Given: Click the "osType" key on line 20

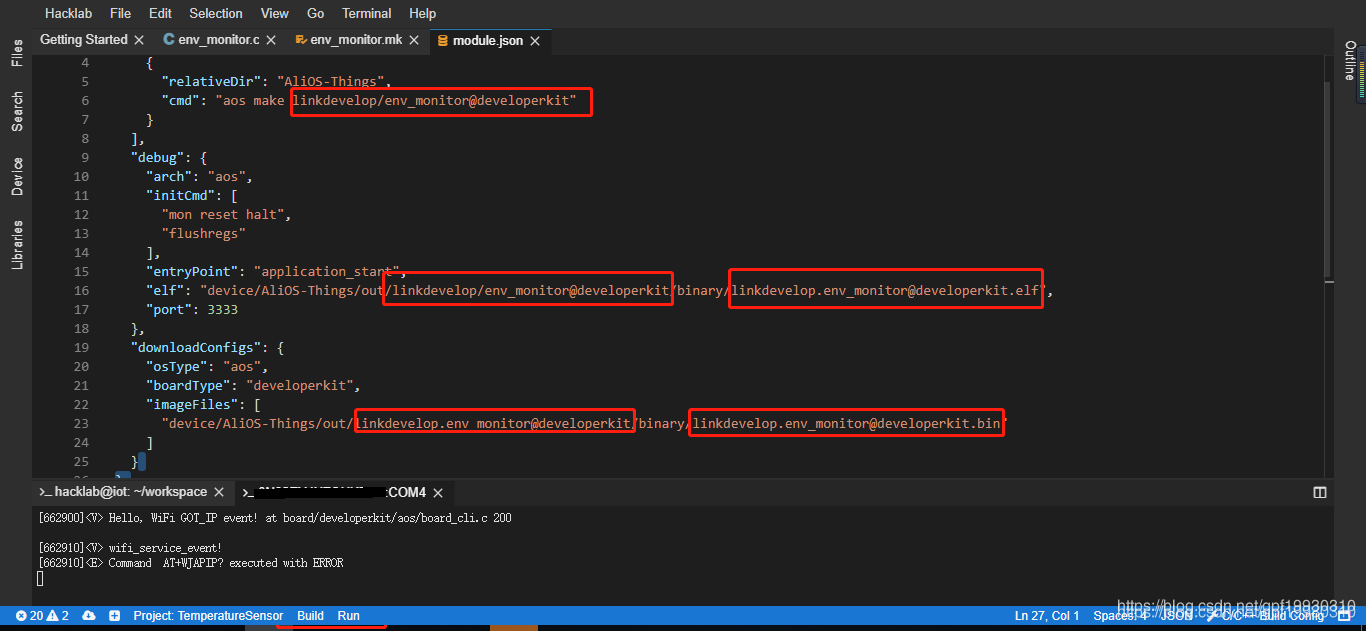Looking at the screenshot, I should coord(176,366).
